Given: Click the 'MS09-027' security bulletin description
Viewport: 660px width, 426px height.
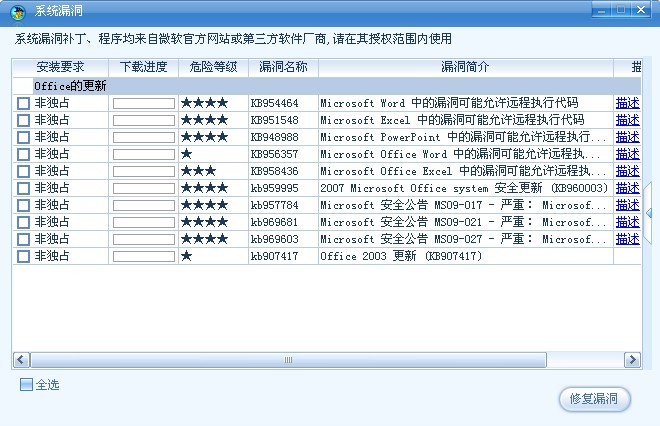Looking at the screenshot, I should (x=463, y=239).
